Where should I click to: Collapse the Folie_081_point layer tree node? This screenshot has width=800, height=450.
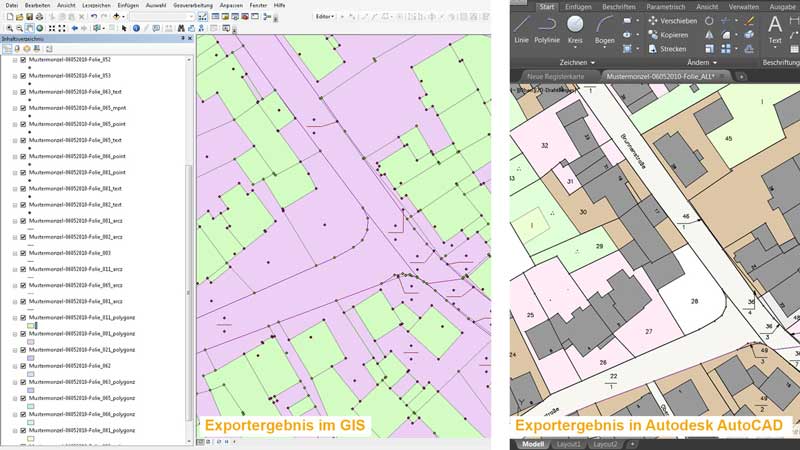pos(15,172)
